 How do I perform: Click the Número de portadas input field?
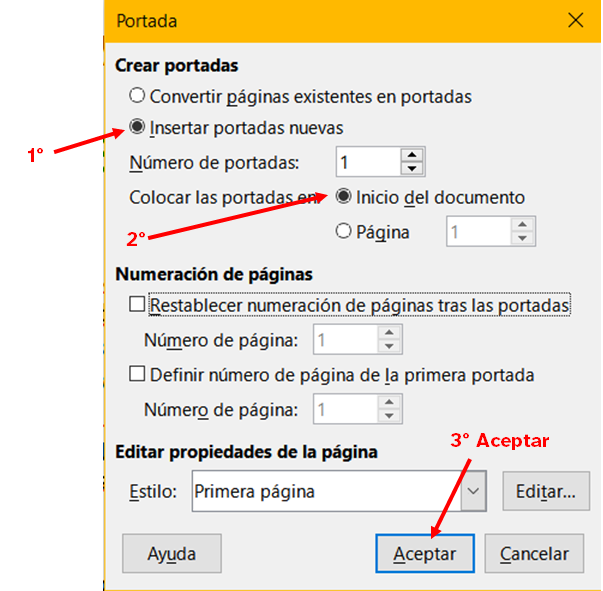(x=367, y=161)
